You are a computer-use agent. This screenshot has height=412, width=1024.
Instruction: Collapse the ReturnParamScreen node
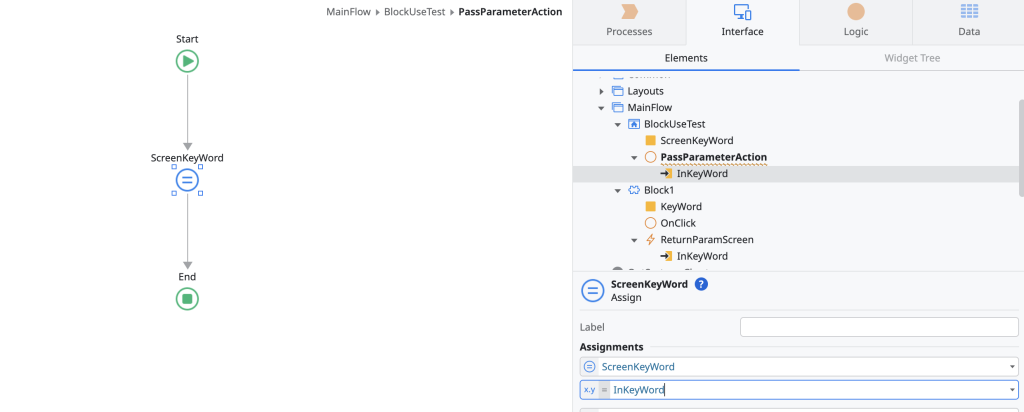[634, 240]
